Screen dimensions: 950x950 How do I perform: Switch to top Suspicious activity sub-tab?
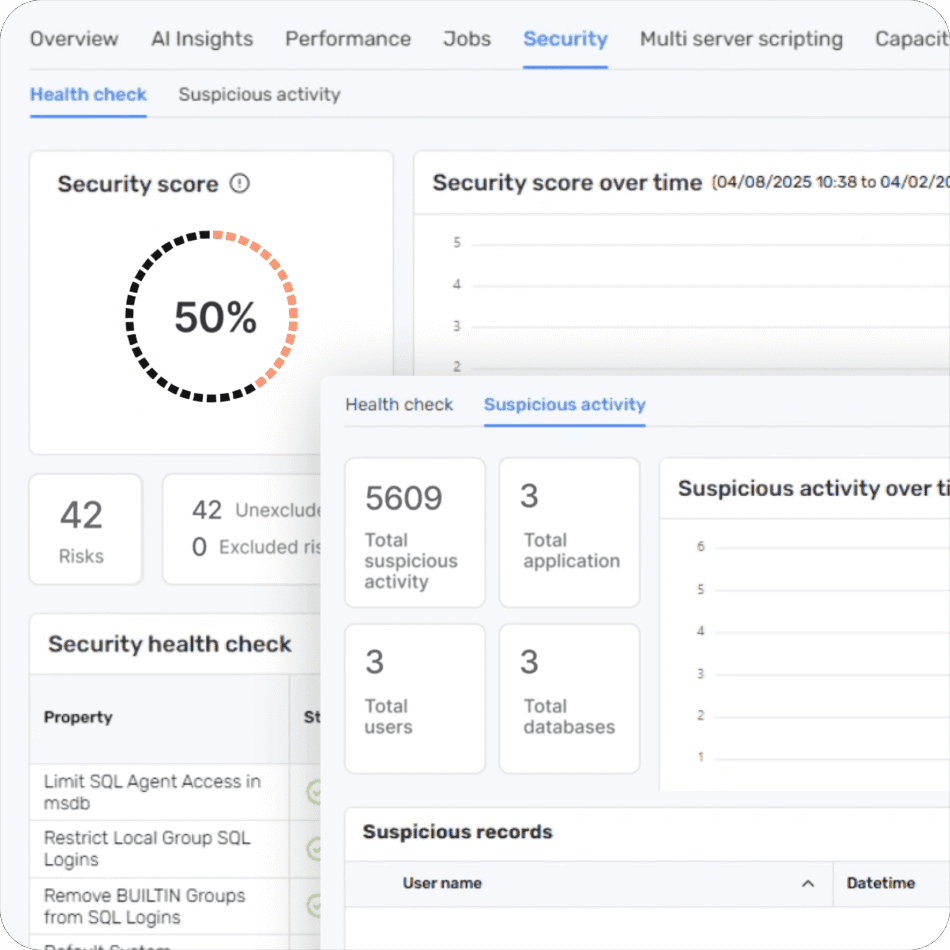pyautogui.click(x=259, y=95)
